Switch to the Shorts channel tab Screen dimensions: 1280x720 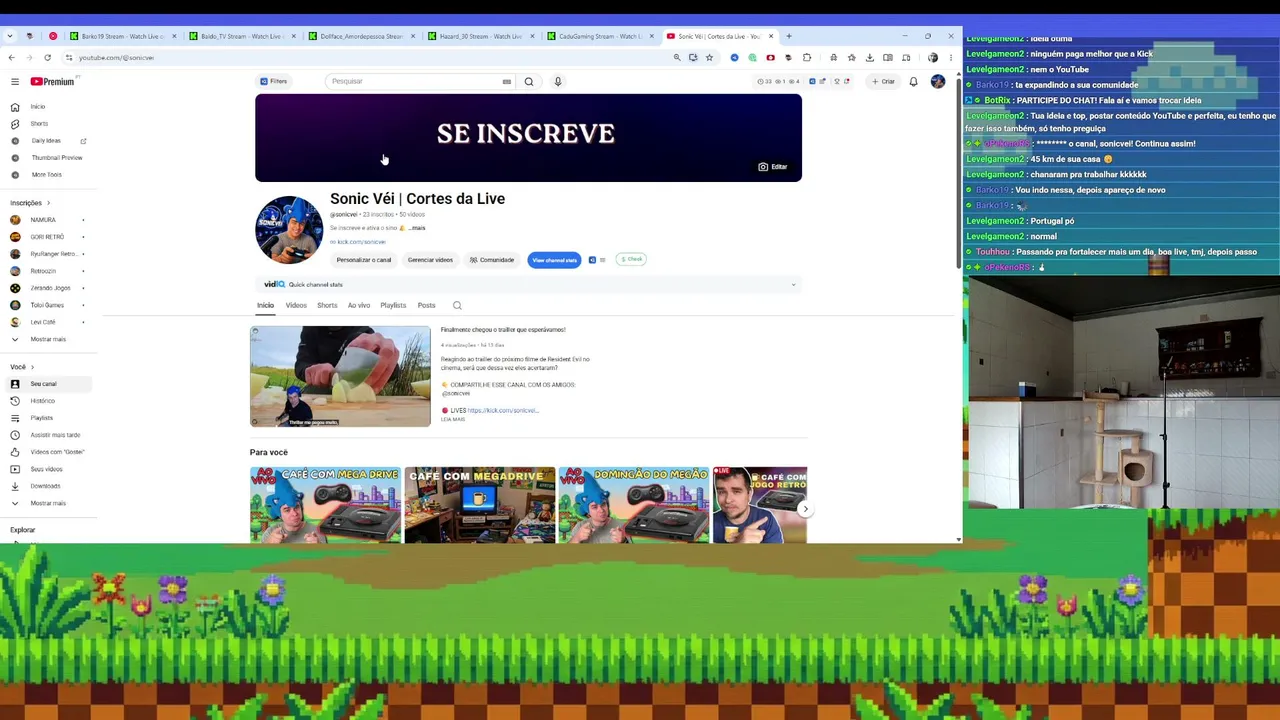coord(327,305)
